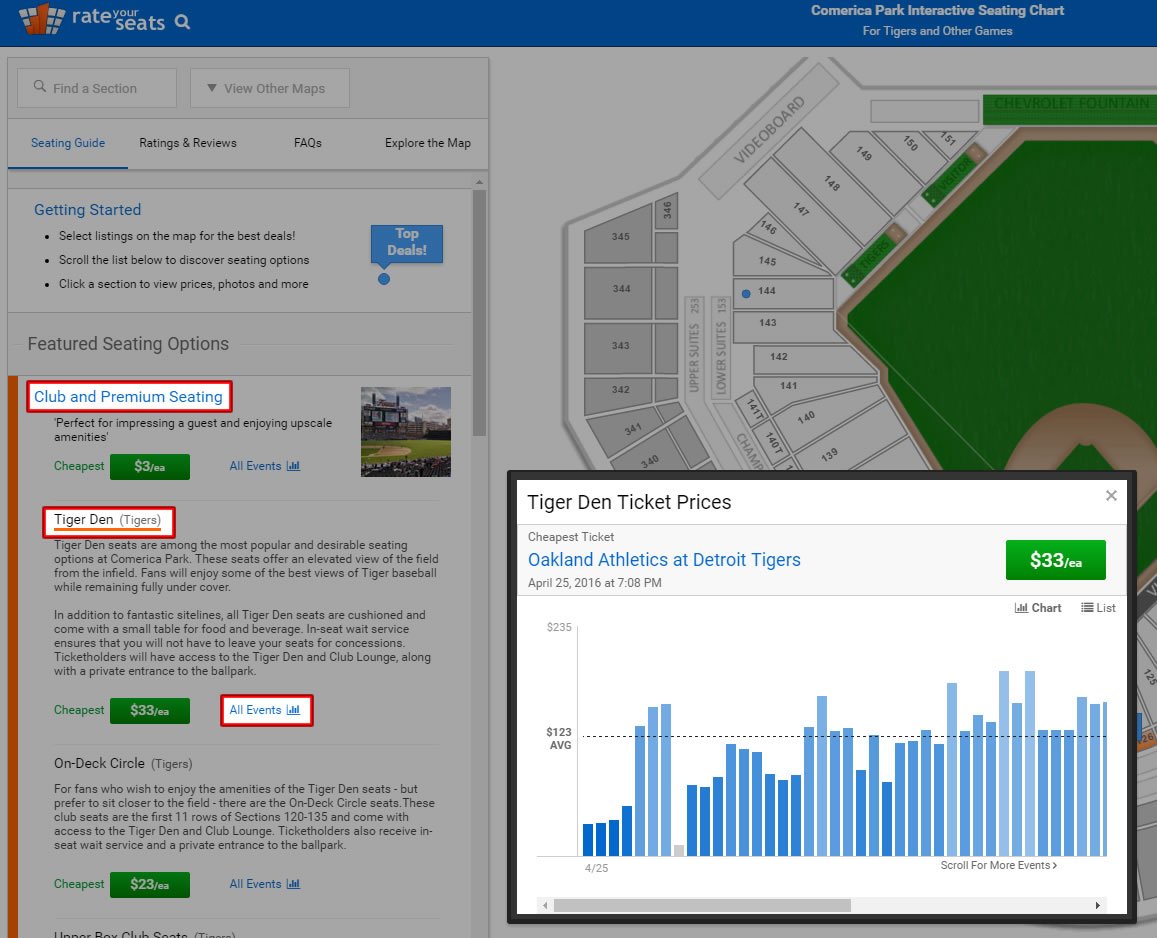Click the RateYourSeats logo

(x=91, y=19)
